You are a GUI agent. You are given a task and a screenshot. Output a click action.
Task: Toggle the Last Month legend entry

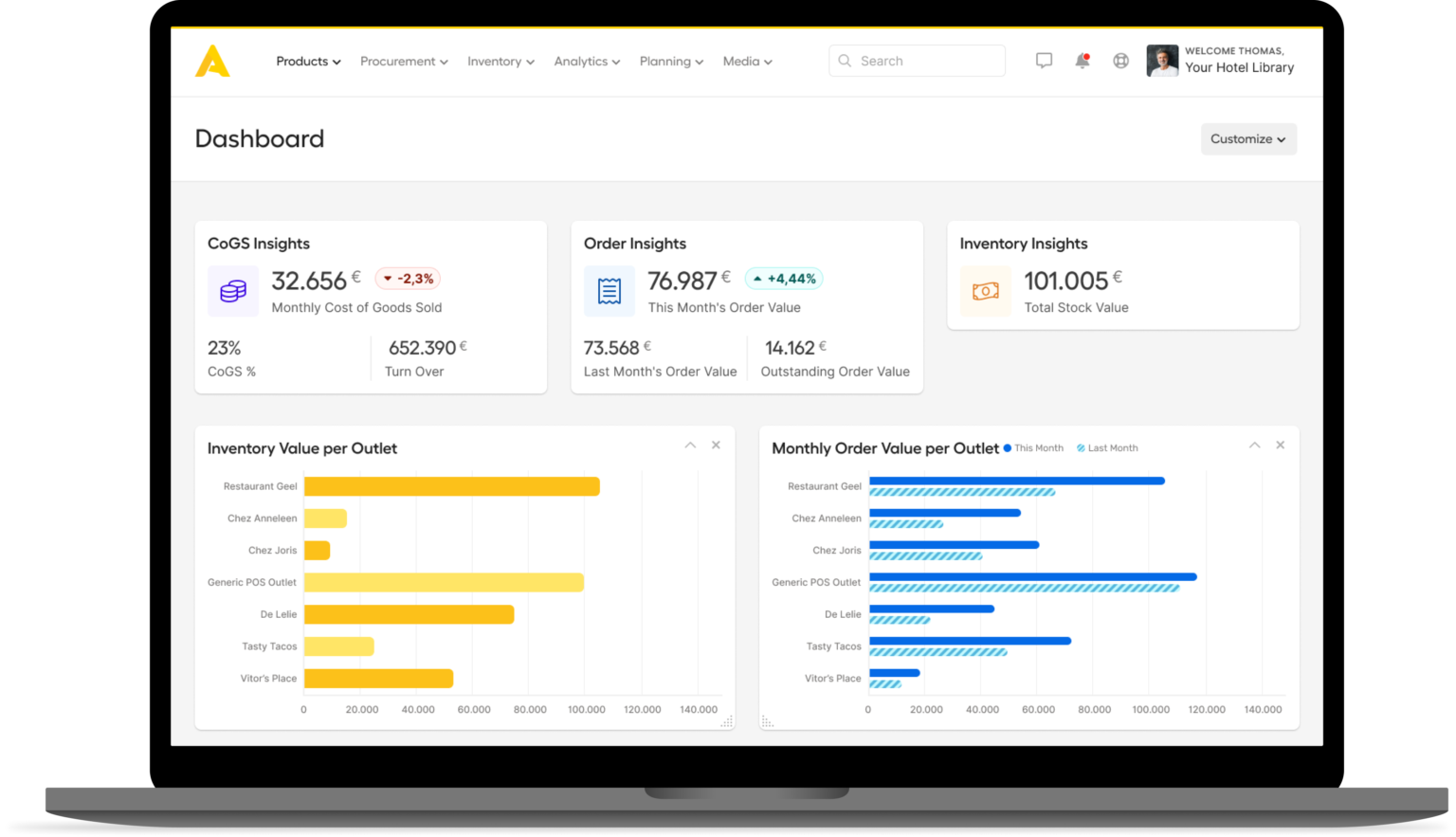point(1106,447)
